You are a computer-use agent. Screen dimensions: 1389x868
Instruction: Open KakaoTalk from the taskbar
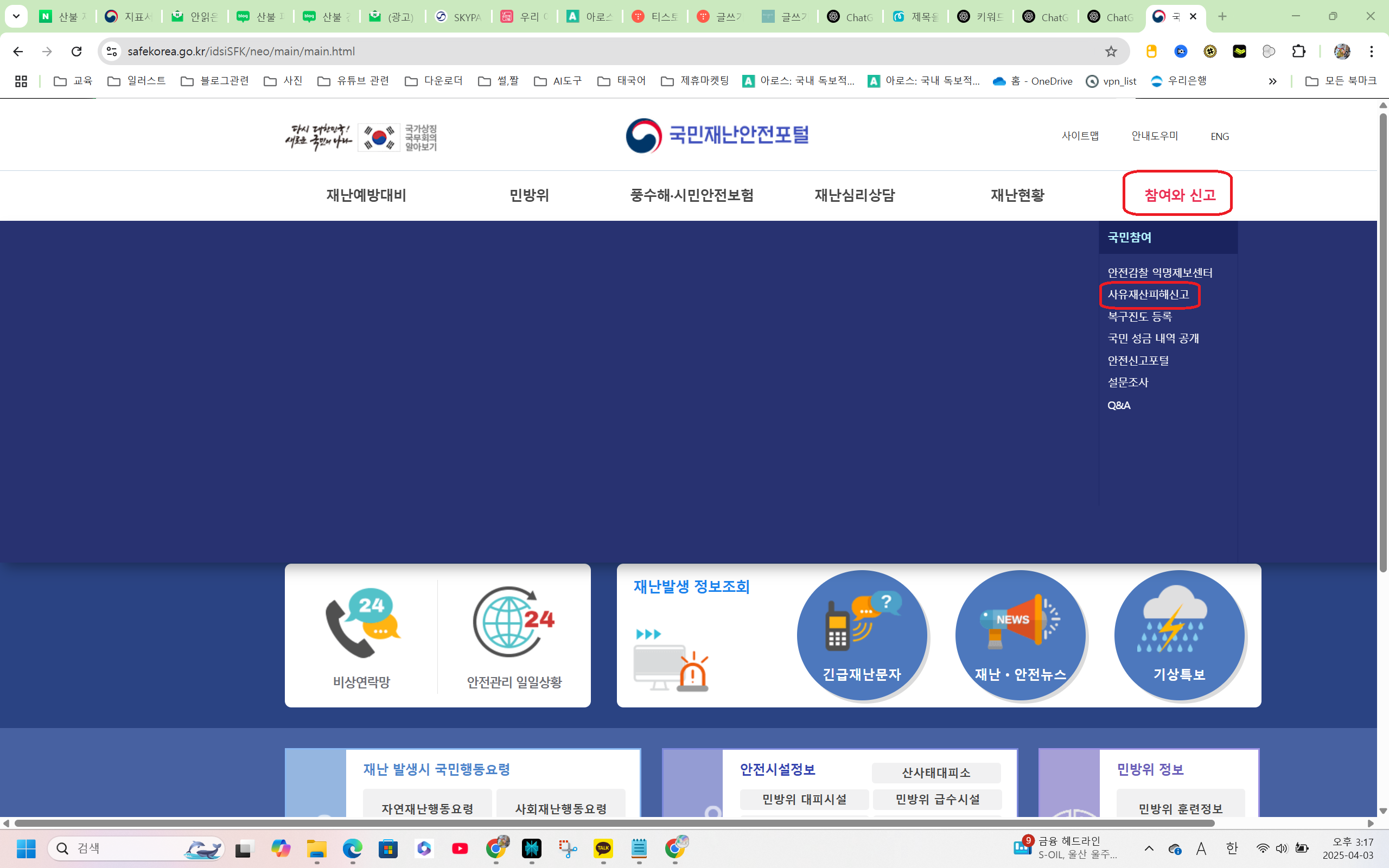click(603, 848)
